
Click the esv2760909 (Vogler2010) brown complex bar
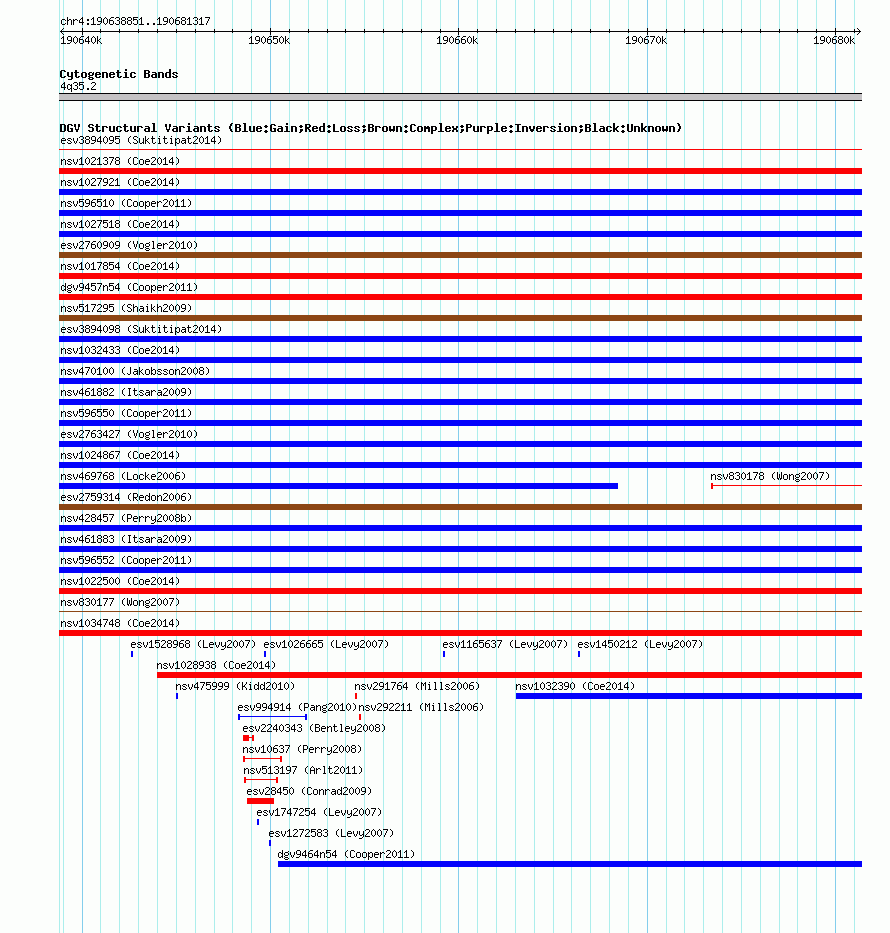point(460,255)
